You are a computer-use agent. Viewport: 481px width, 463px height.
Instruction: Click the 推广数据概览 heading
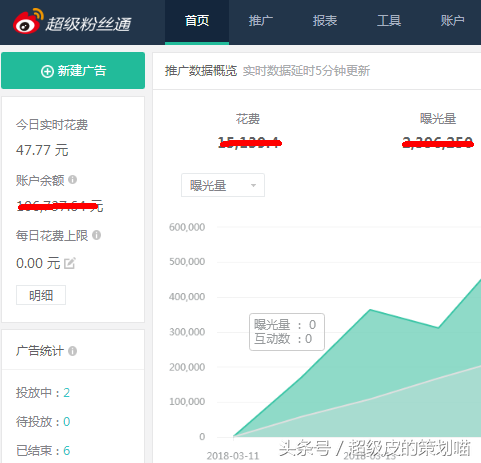[201, 71]
